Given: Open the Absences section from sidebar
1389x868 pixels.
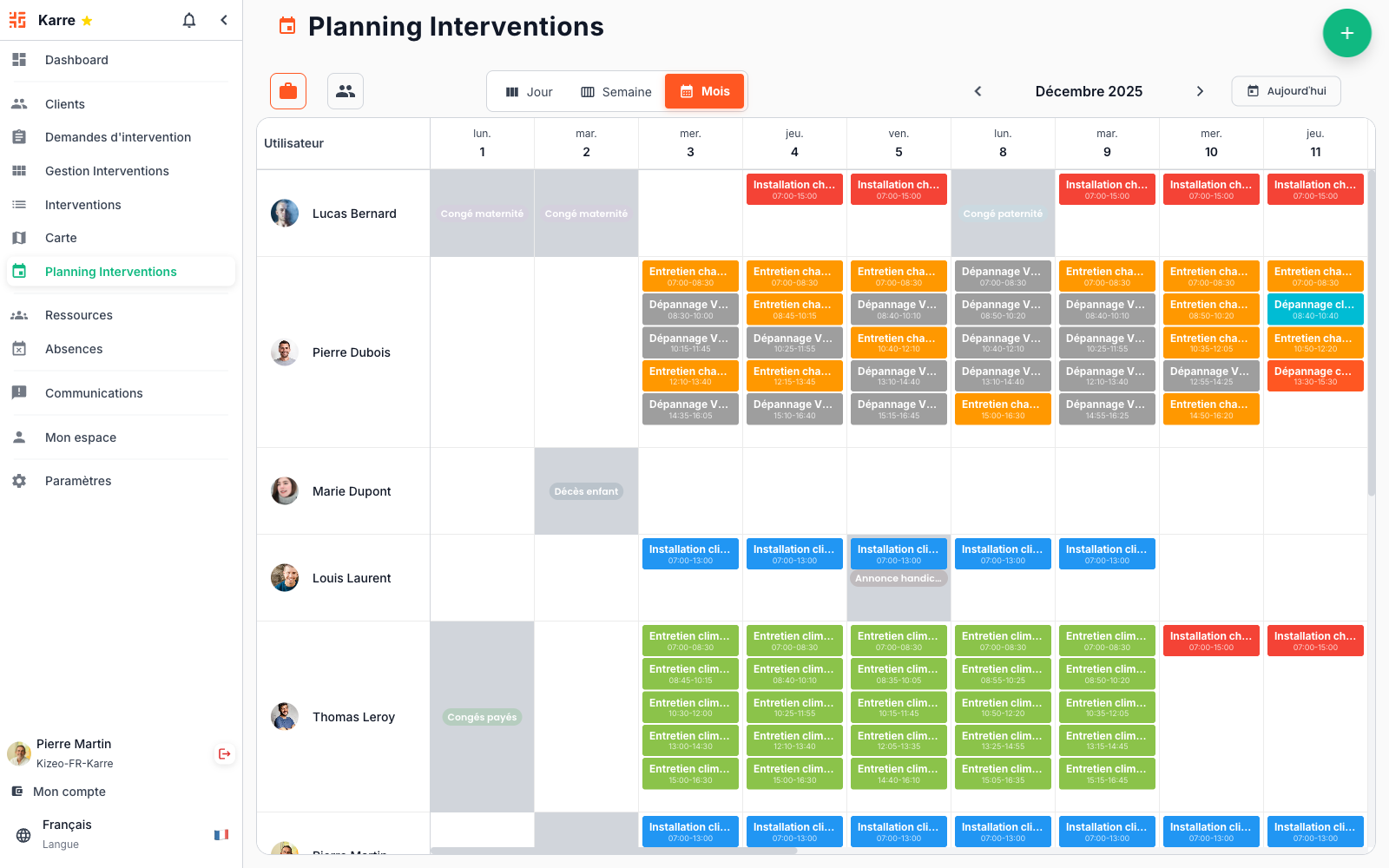Looking at the screenshot, I should [19, 349].
